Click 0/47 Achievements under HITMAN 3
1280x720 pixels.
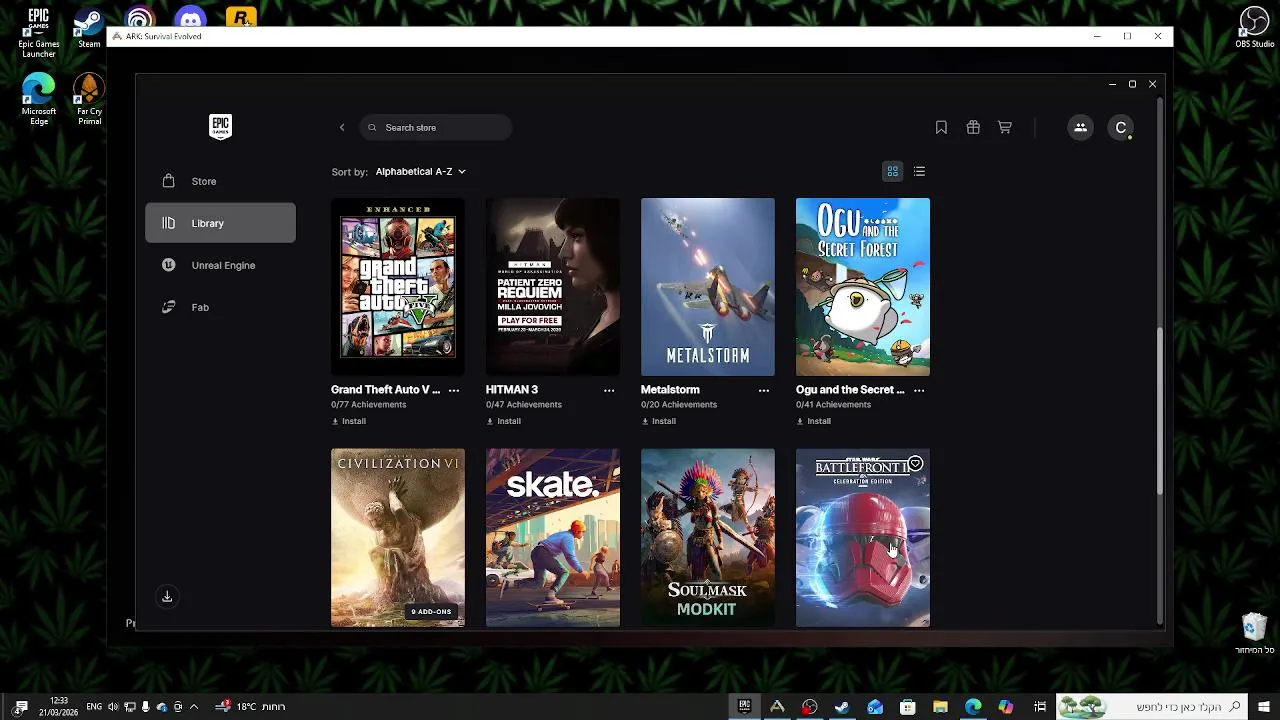pyautogui.click(x=524, y=405)
